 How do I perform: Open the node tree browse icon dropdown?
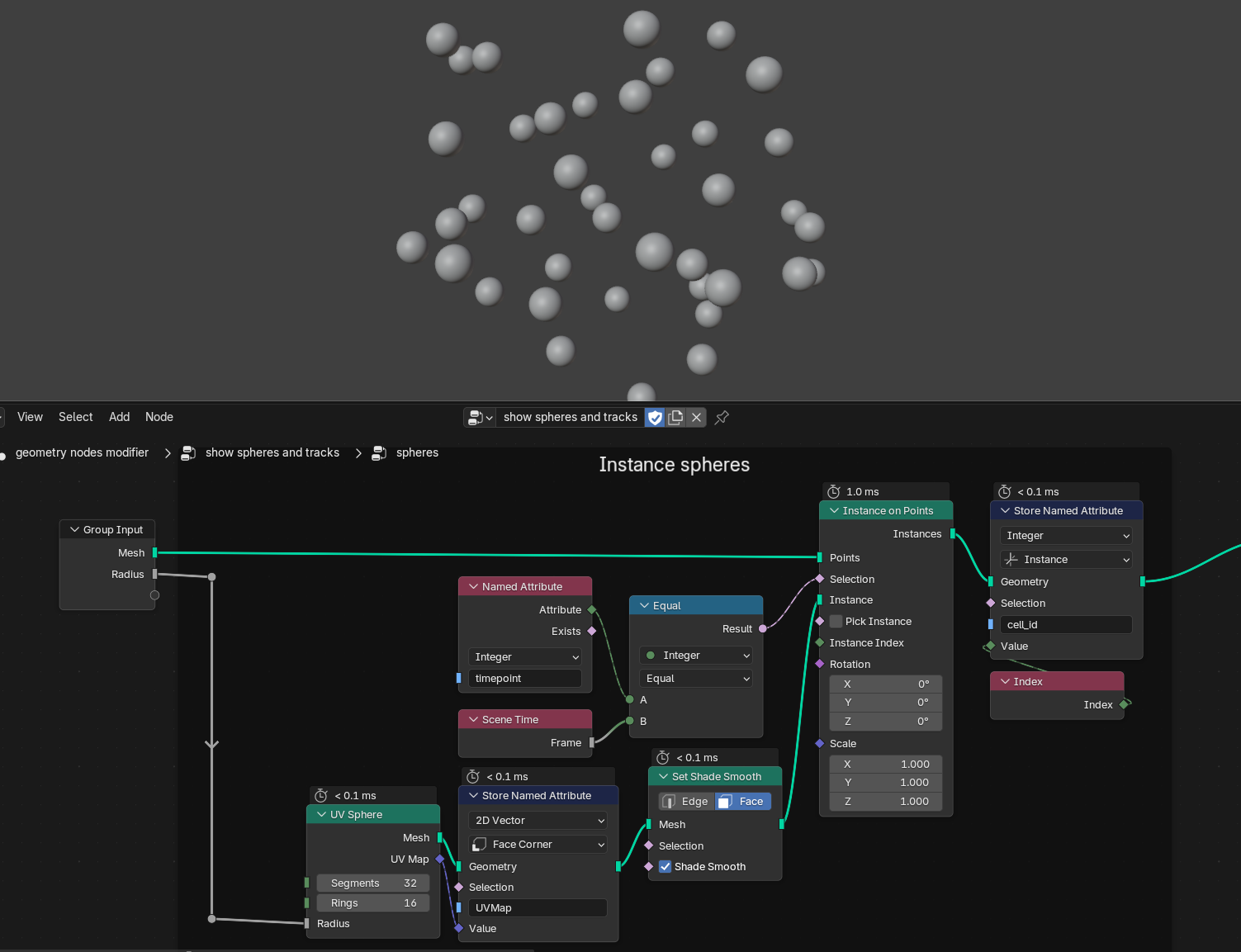480,418
